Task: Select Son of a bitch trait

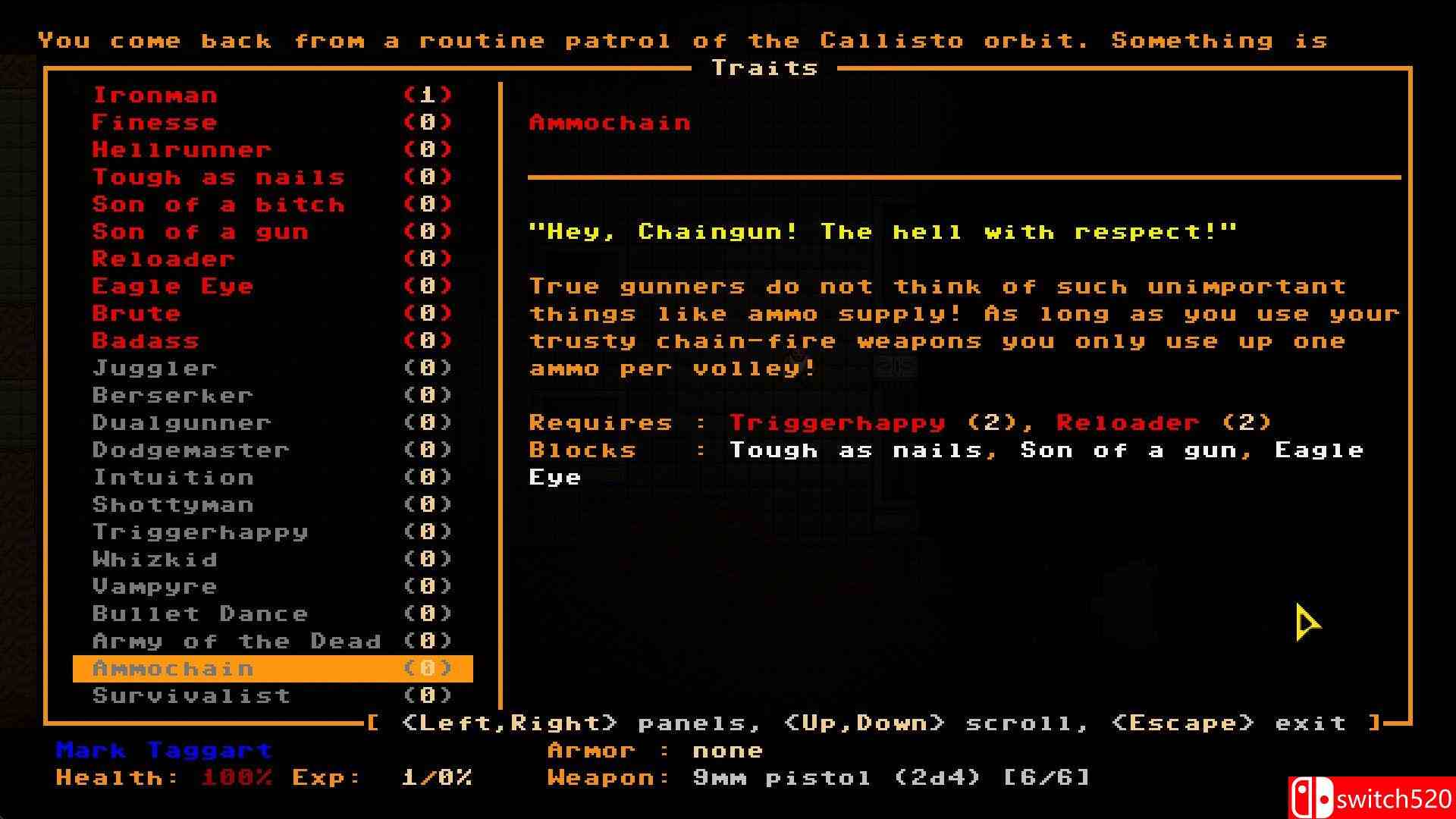Action: 218,205
